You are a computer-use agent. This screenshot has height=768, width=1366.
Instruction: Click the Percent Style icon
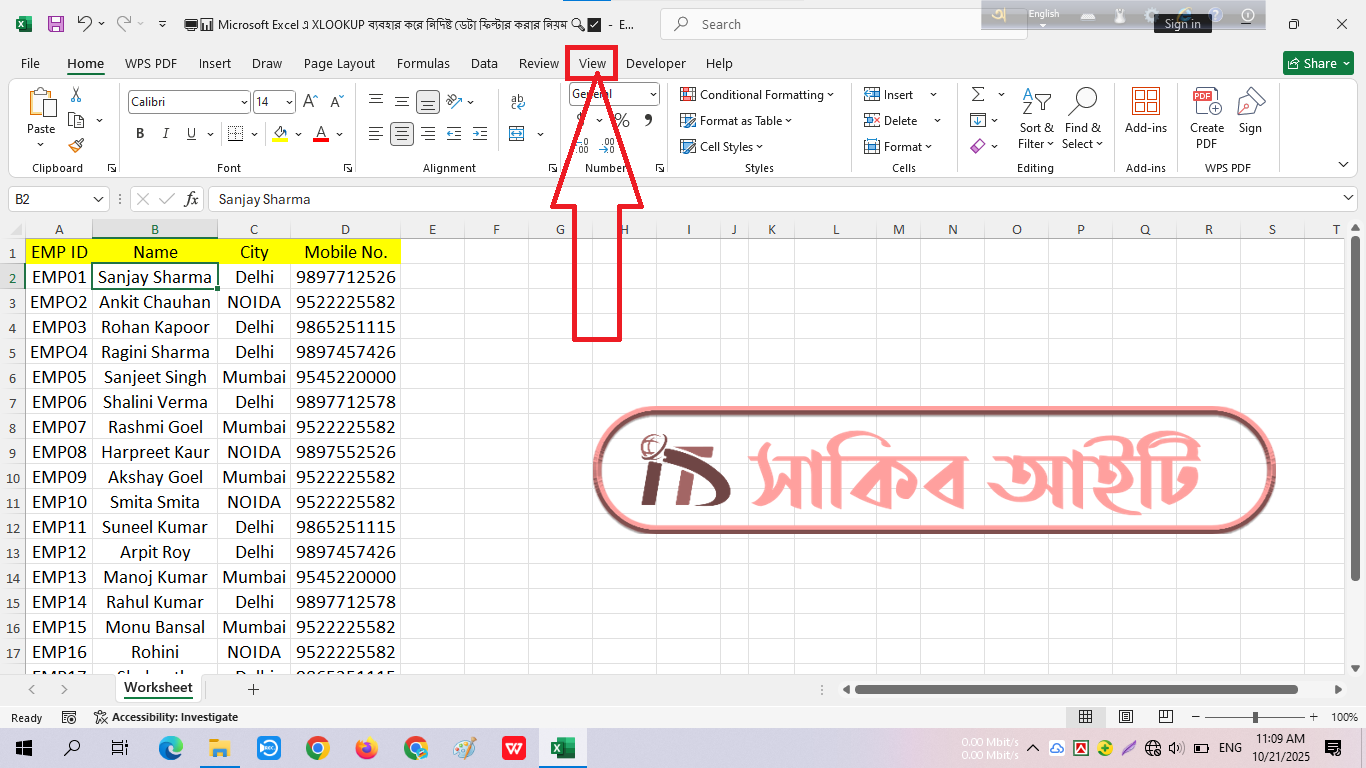pyautogui.click(x=621, y=121)
